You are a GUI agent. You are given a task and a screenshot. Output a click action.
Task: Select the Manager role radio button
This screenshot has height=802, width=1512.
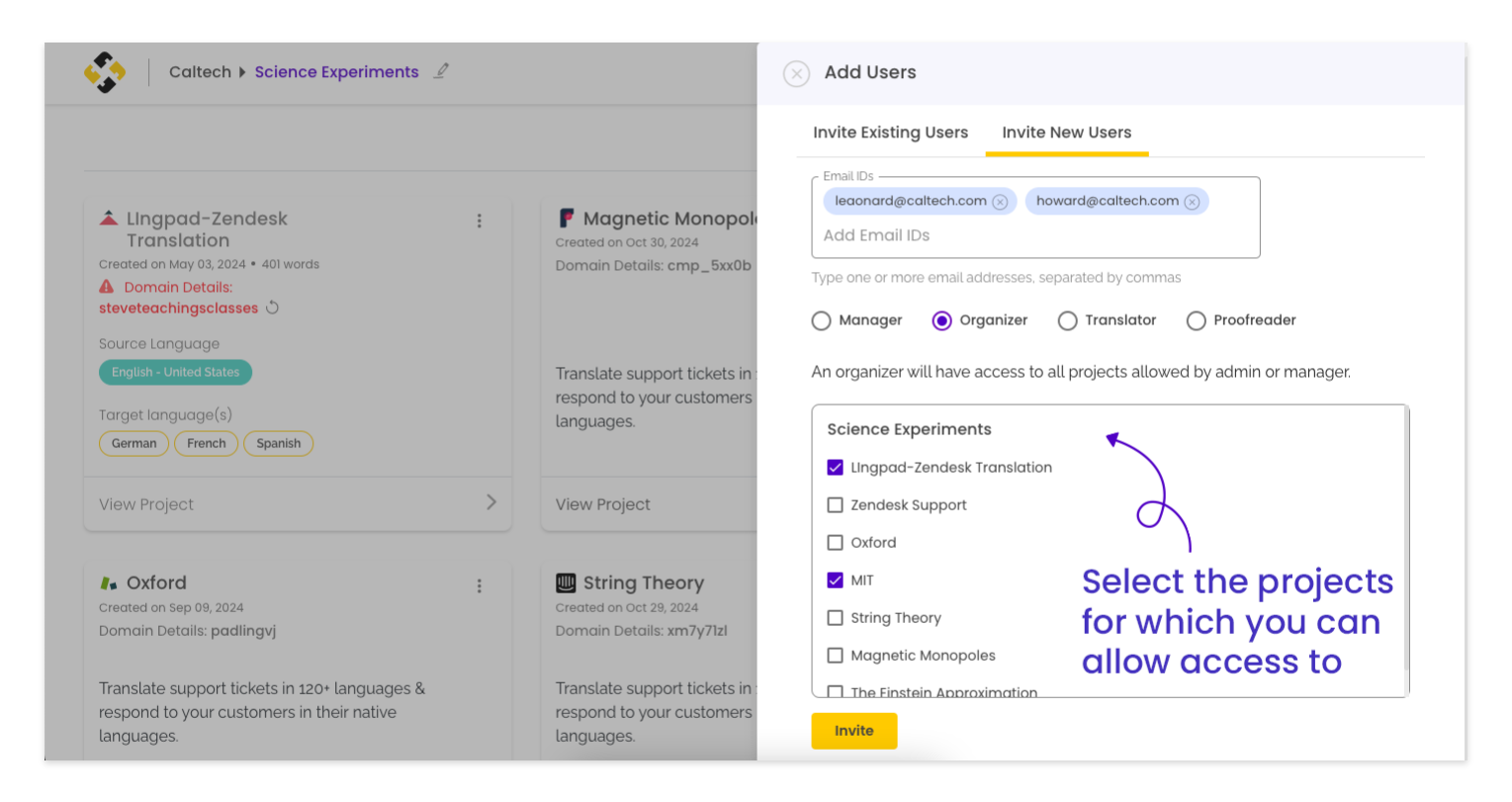click(821, 320)
